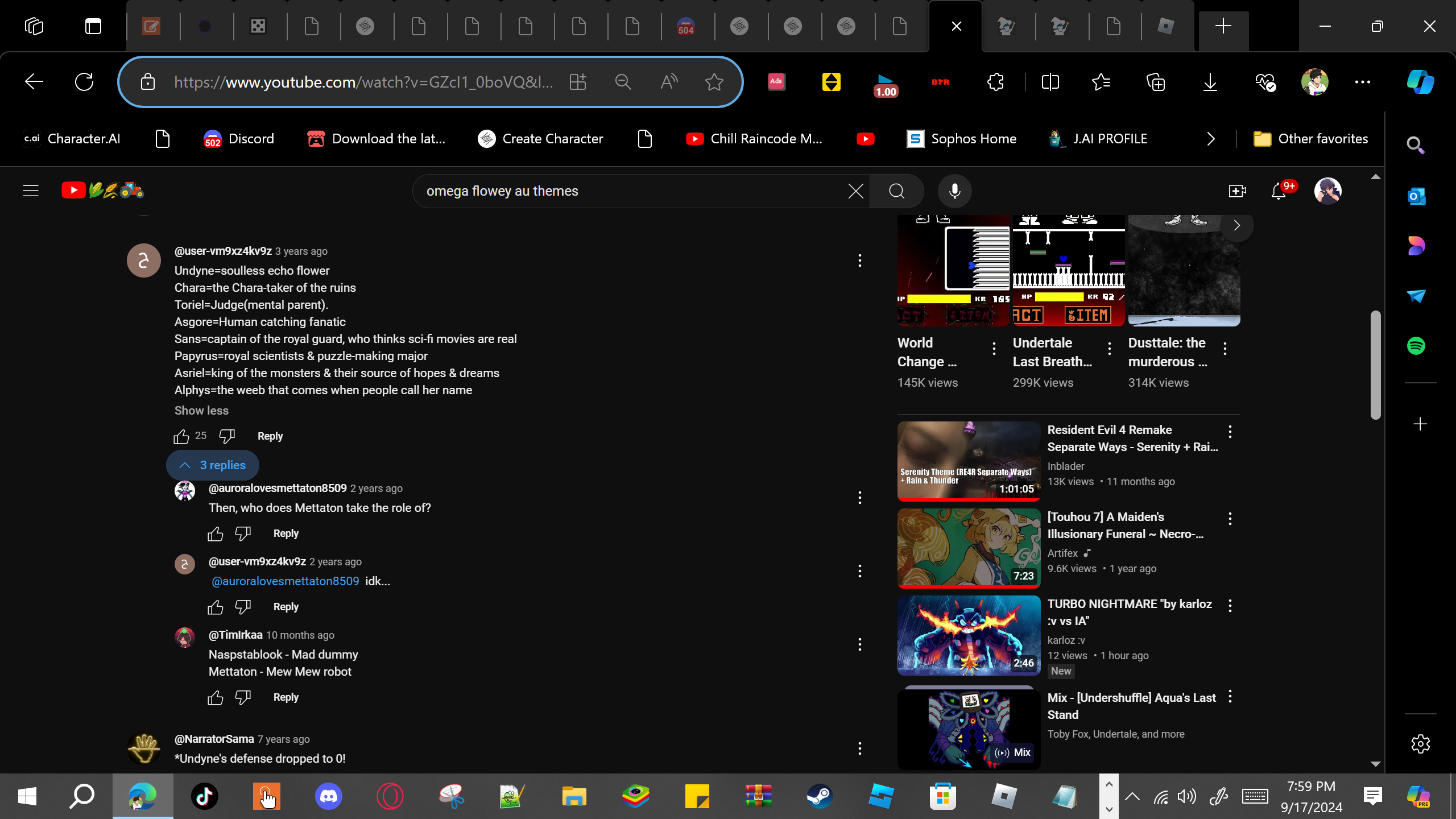Like the comment by @user-vm9xz4kv9z

point(181,436)
